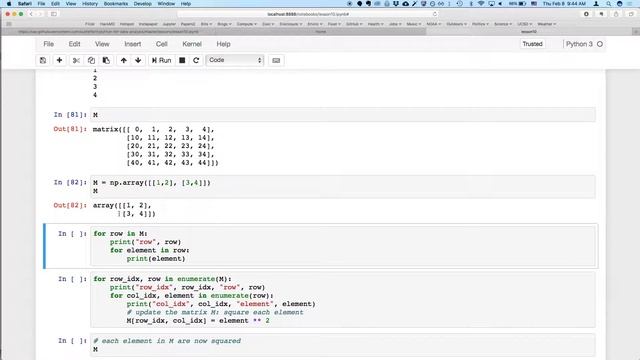Image resolution: width=640 pixels, height=360 pixels.
Task: Open the GitHub bookmarks folder dropdown
Action: coord(353,24)
